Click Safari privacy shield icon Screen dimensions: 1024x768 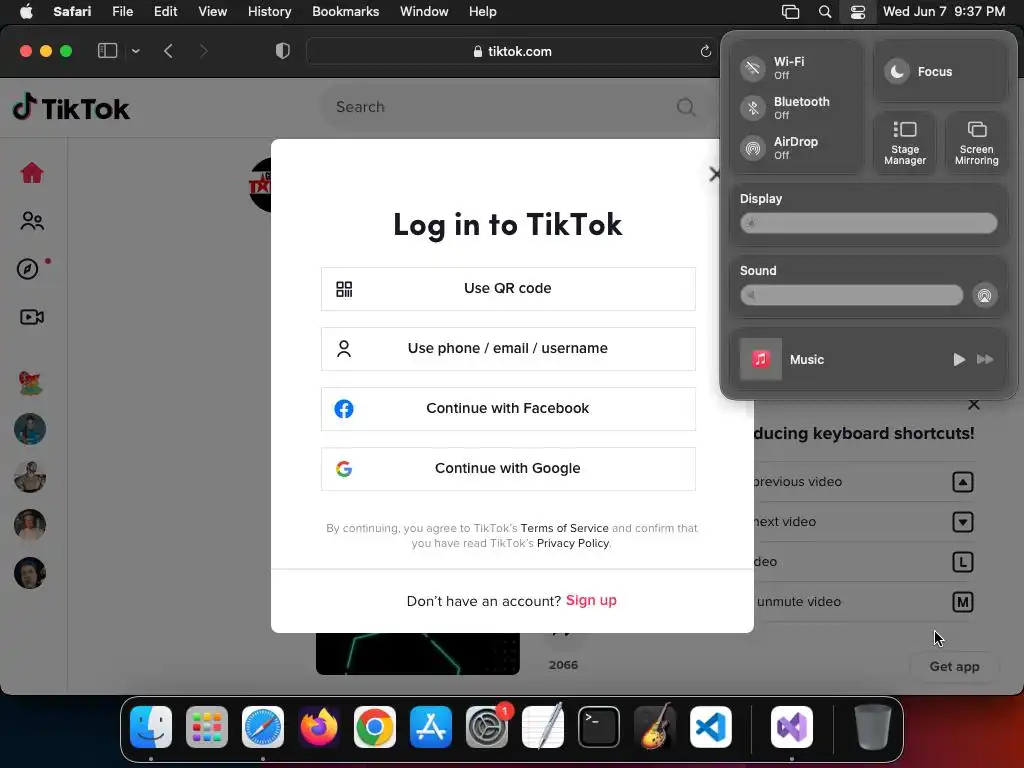(283, 51)
